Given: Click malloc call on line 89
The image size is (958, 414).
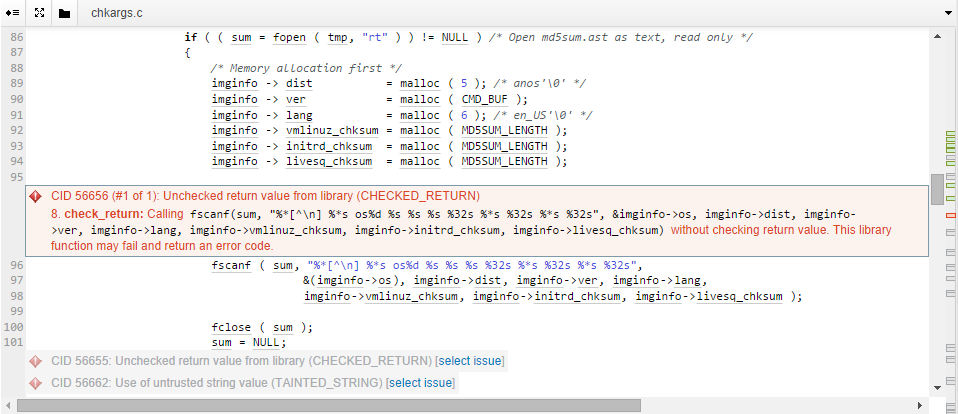Looking at the screenshot, I should 420,84.
